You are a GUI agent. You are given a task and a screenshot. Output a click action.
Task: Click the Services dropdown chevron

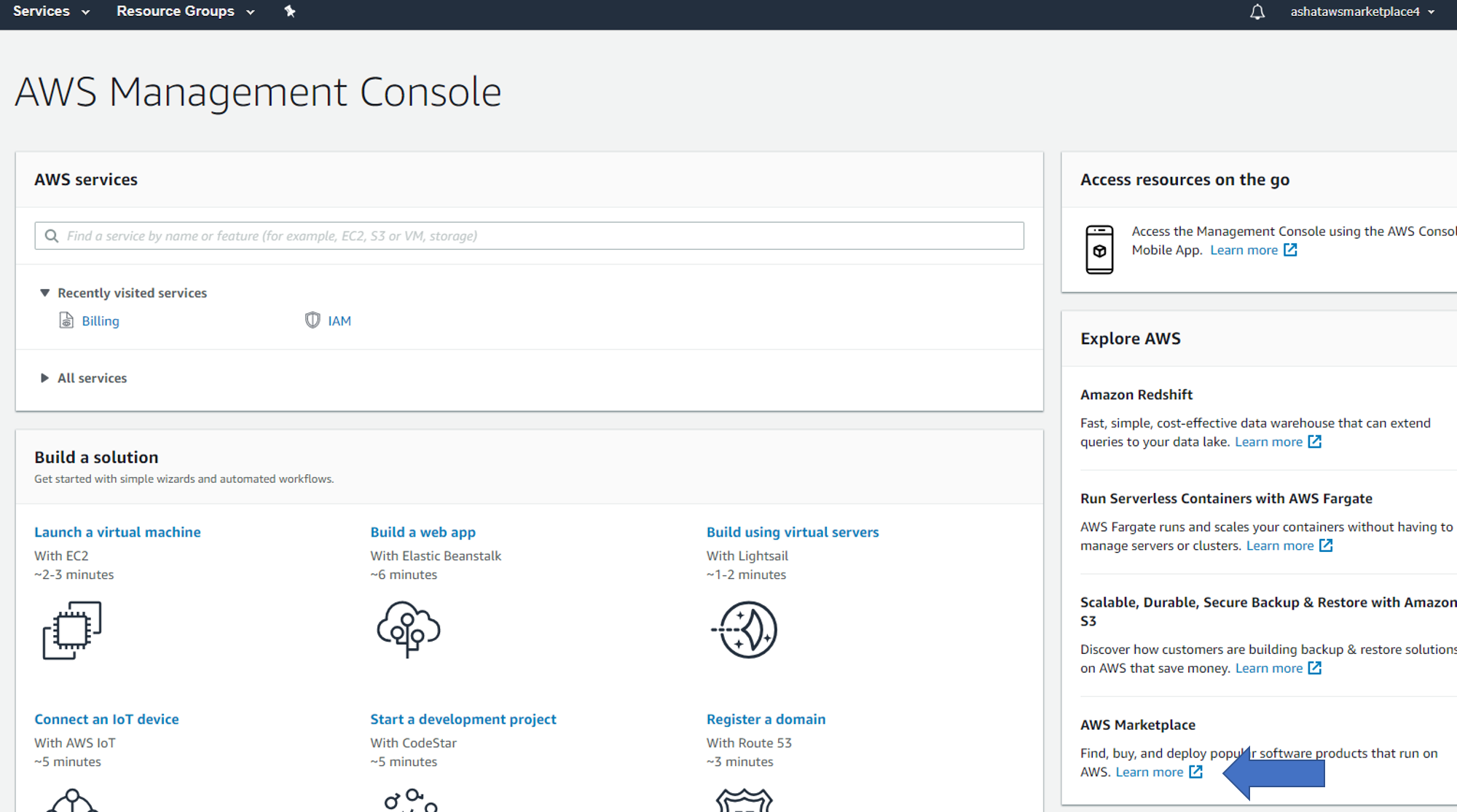pyautogui.click(x=85, y=12)
